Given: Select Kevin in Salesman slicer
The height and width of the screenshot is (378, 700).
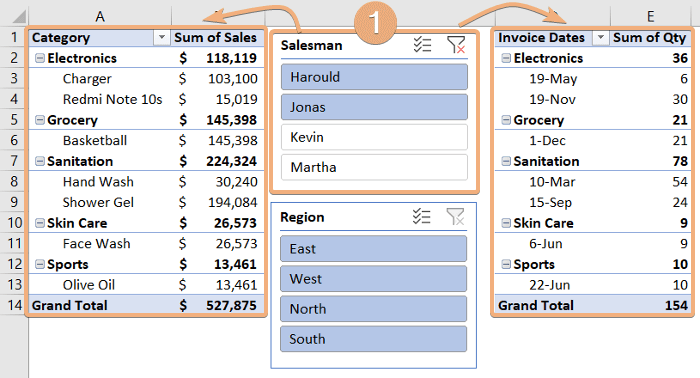Looking at the screenshot, I should (374, 137).
